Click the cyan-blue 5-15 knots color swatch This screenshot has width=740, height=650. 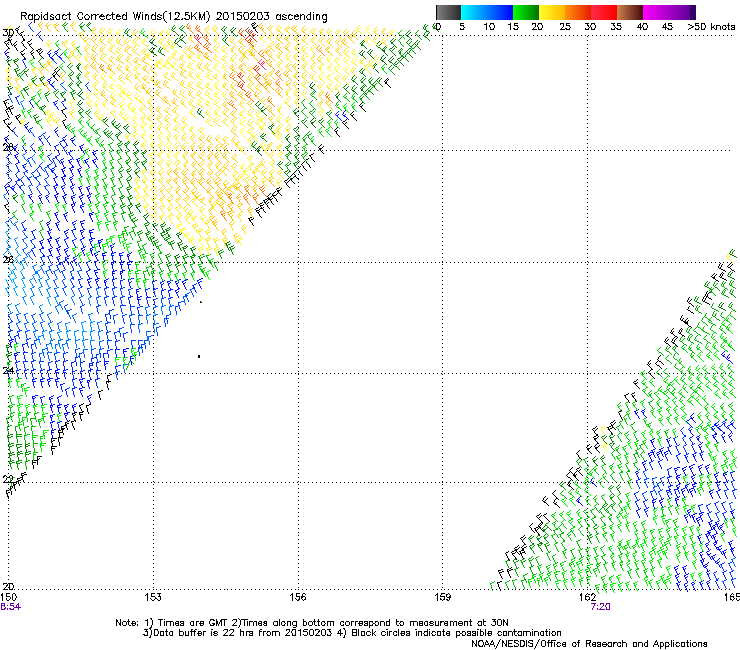(487, 12)
